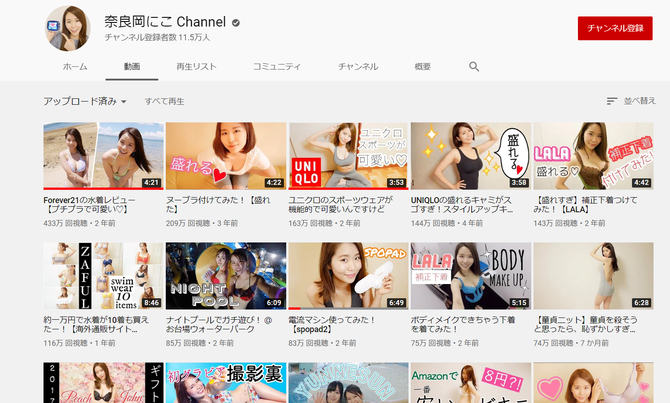Click title 【童貞ニット】童貞を殺そうと思ったら
The height and width of the screenshot is (403, 670).
(x=585, y=324)
